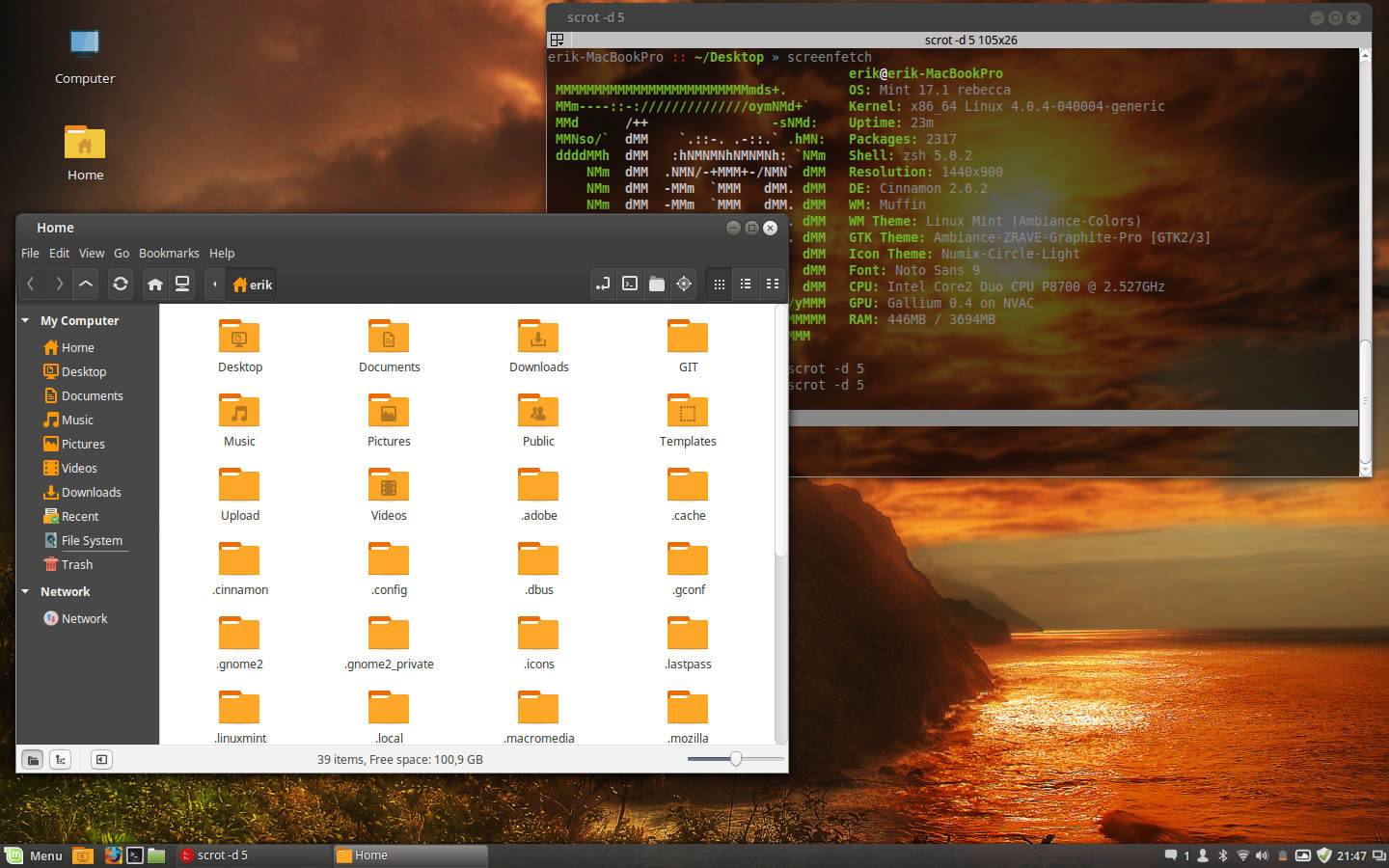Go up to parent folder with up arrow
The image size is (1389, 868).
click(86, 284)
